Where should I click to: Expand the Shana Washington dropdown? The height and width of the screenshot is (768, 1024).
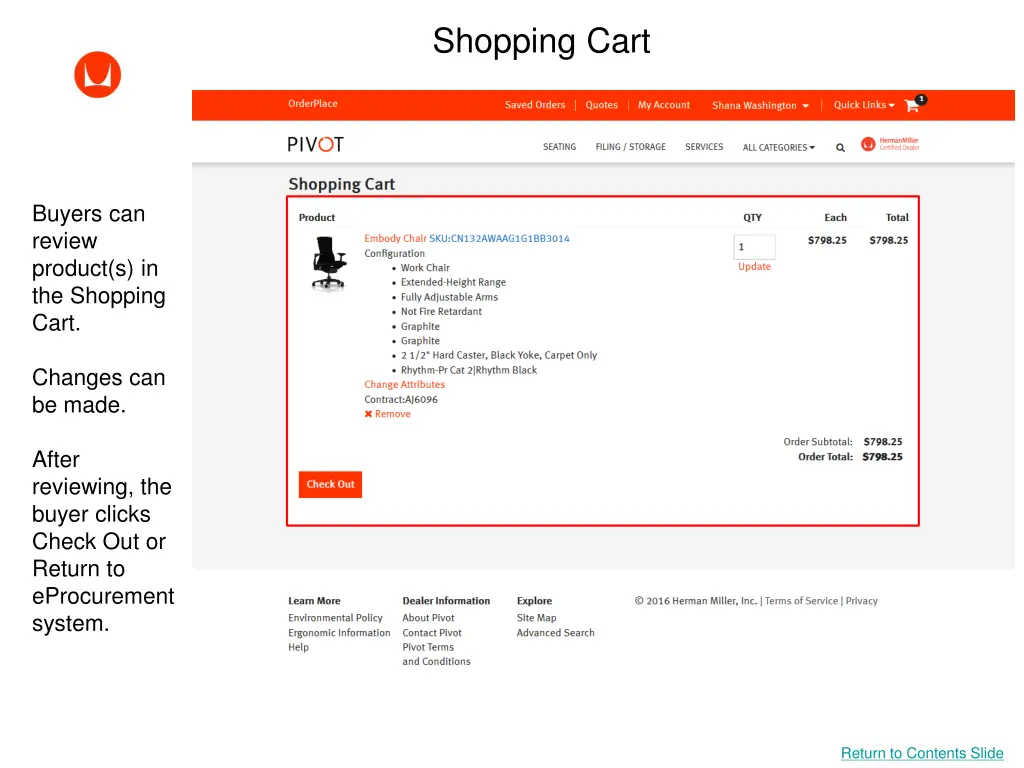tap(760, 105)
